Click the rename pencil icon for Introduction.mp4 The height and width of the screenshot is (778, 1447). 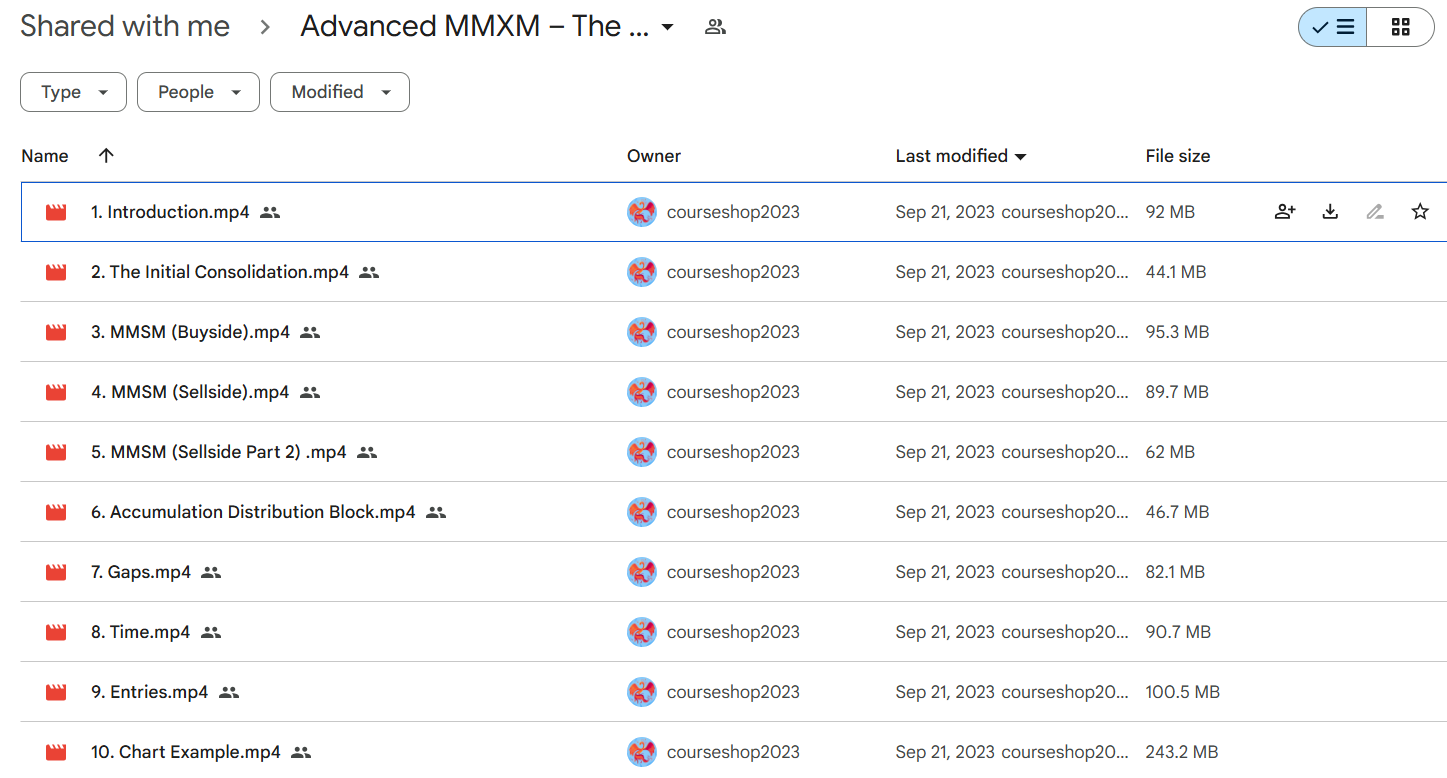(x=1375, y=212)
